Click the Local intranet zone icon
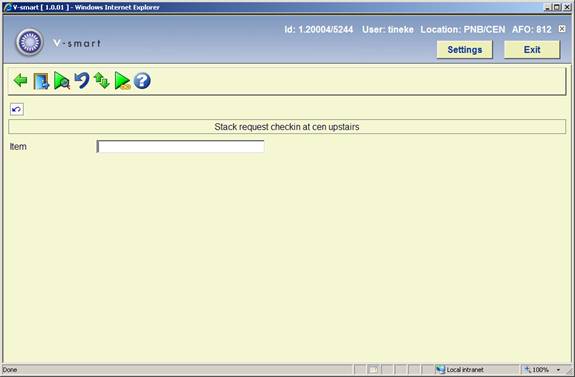Image resolution: width=575 pixels, height=377 pixels. (440, 369)
